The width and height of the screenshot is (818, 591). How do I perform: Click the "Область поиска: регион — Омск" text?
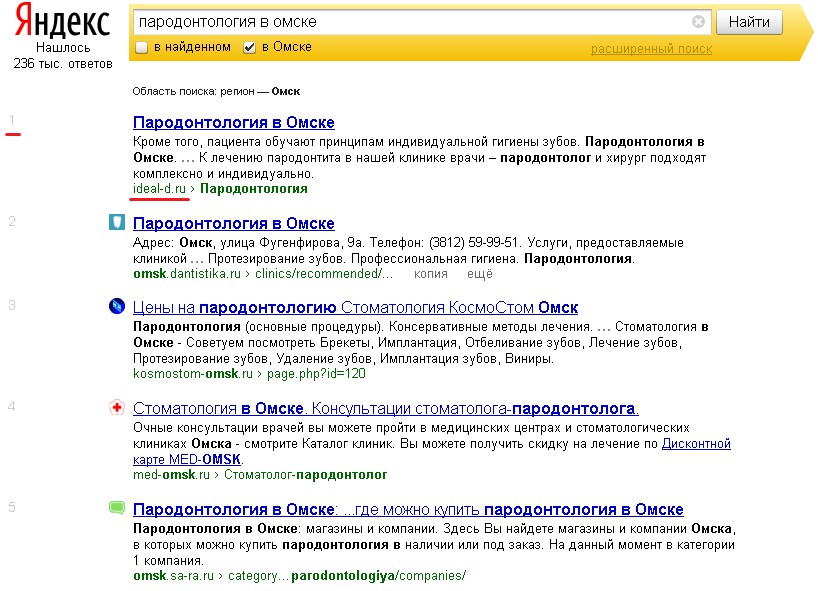coord(216,92)
